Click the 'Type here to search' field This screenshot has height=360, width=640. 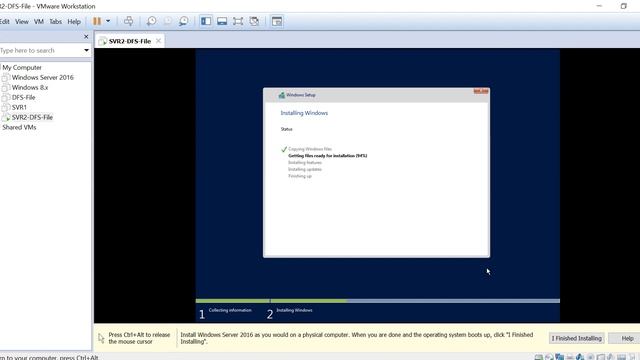[41, 50]
